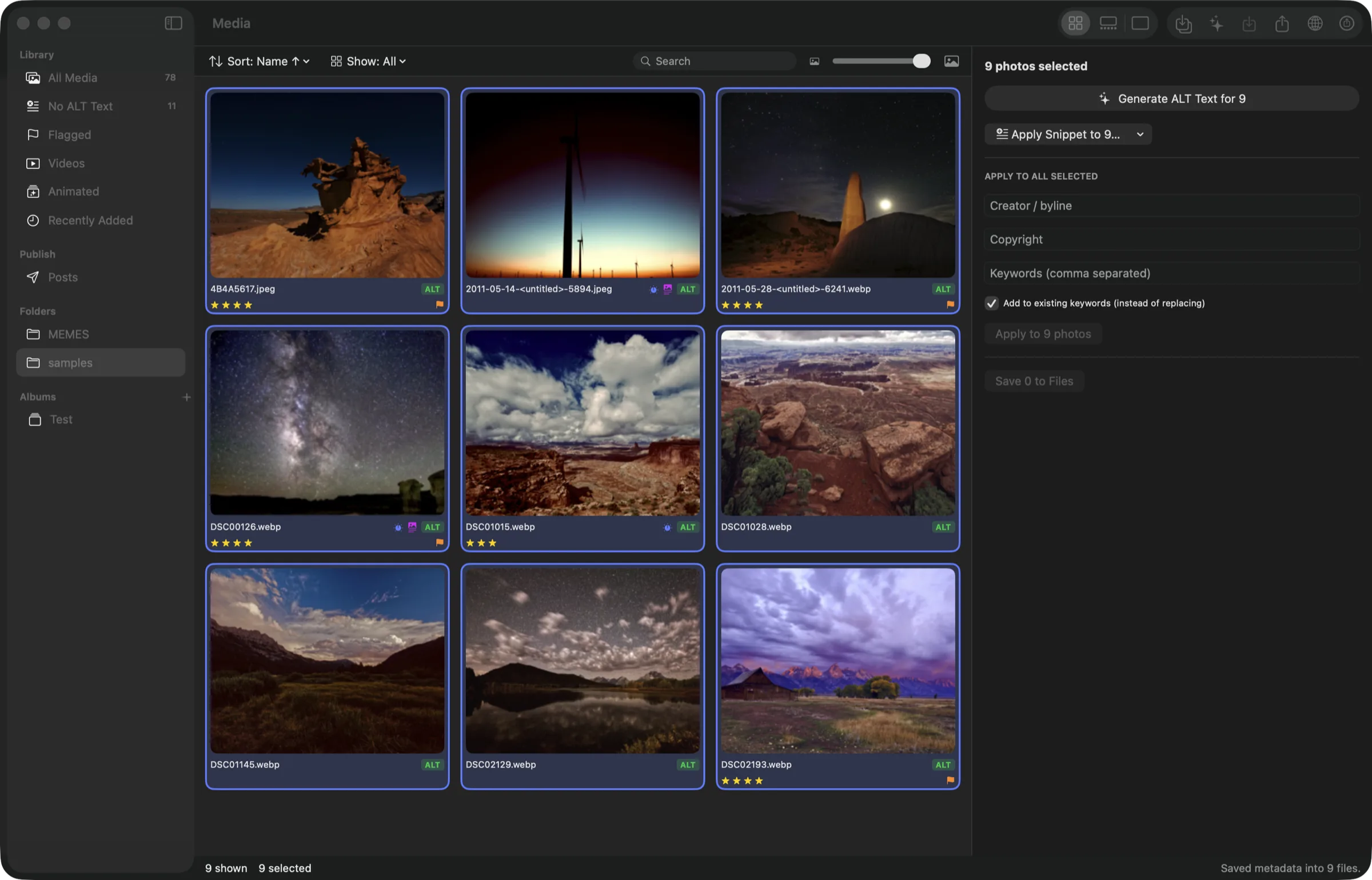Toggle the sidebar with the panel icon
Viewport: 1372px width, 880px height.
click(x=173, y=23)
